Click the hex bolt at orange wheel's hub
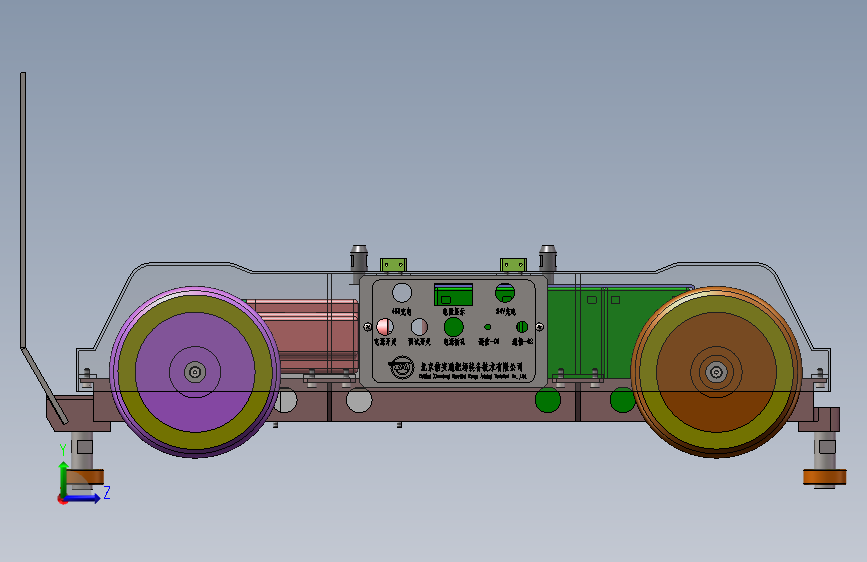 [x=716, y=372]
